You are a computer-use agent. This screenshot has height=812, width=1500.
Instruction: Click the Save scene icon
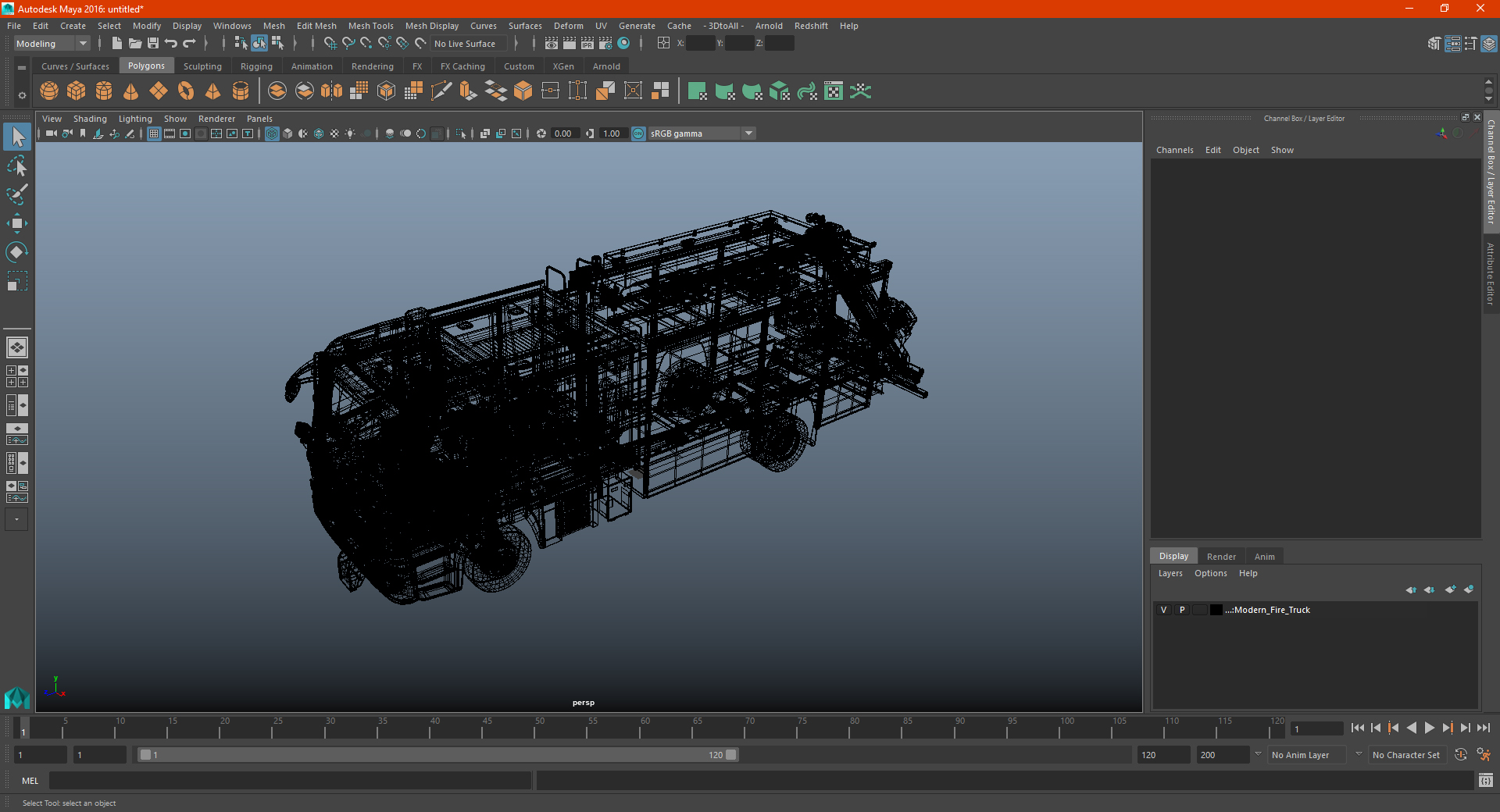tap(153, 44)
